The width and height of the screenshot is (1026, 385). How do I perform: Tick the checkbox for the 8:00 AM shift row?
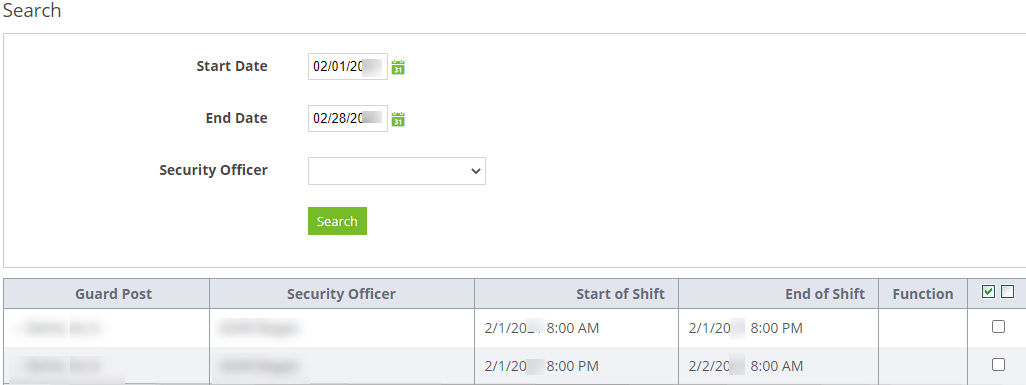[x=998, y=327]
